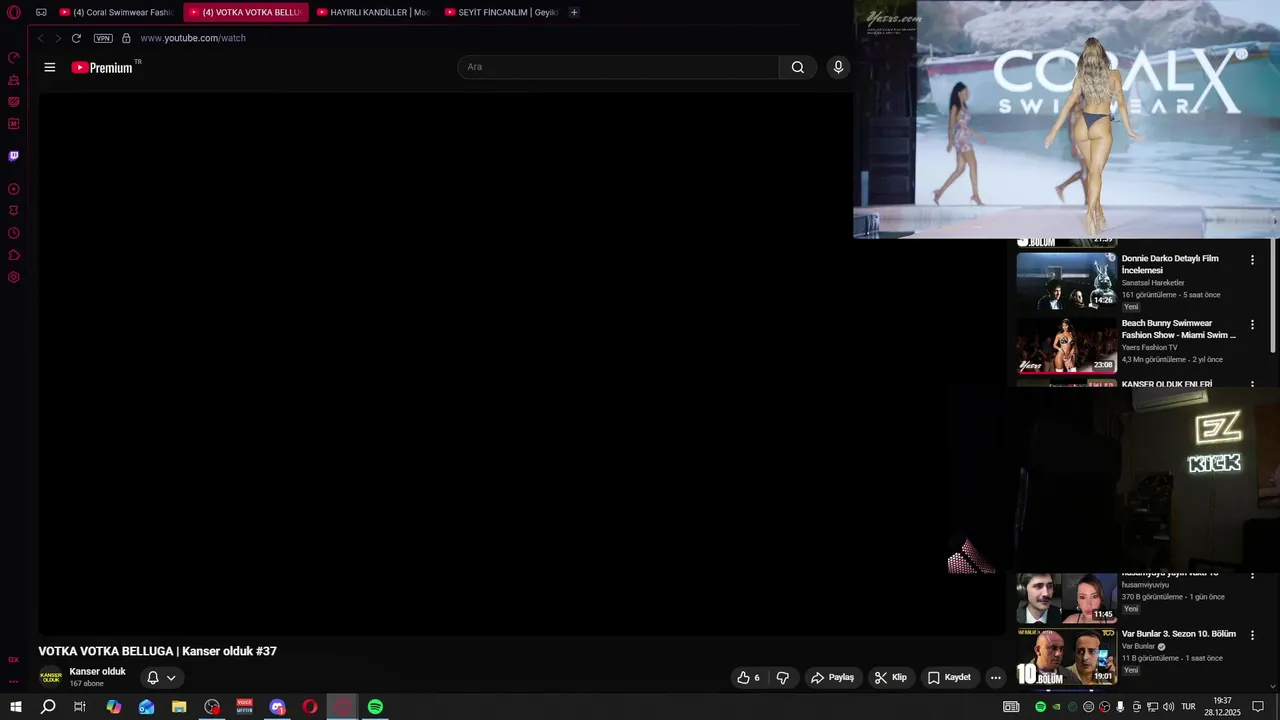This screenshot has width=1280, height=720.
Task: Open the SEYİT FİNCANLIM tab
Action: (501, 12)
